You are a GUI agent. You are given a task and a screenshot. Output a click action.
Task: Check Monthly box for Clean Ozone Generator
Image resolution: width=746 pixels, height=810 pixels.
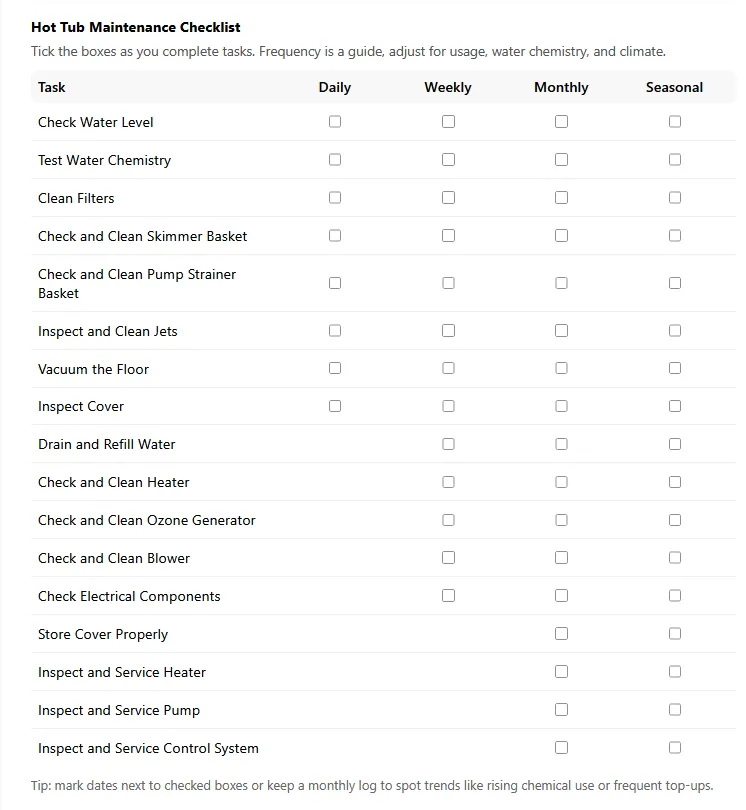pyautogui.click(x=561, y=520)
